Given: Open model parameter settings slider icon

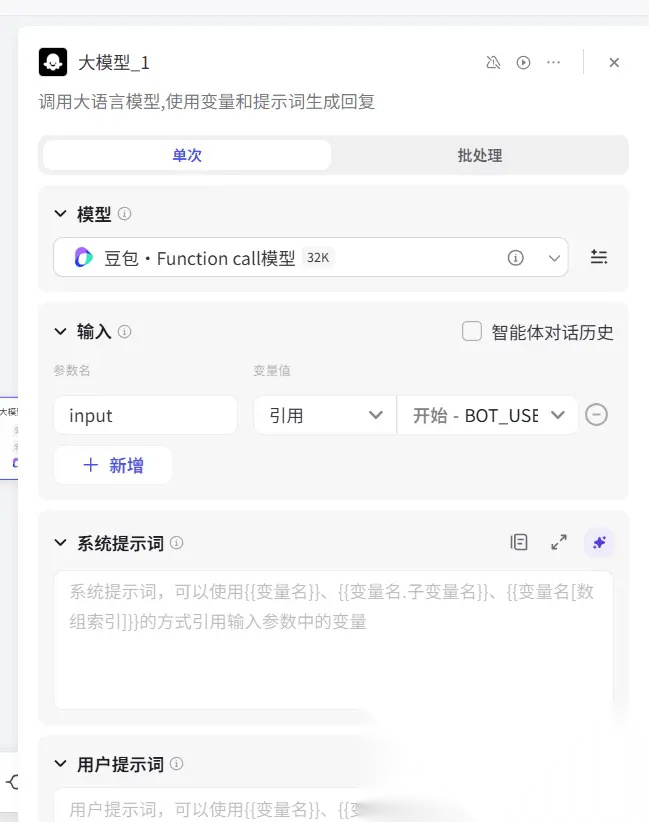Looking at the screenshot, I should (598, 257).
